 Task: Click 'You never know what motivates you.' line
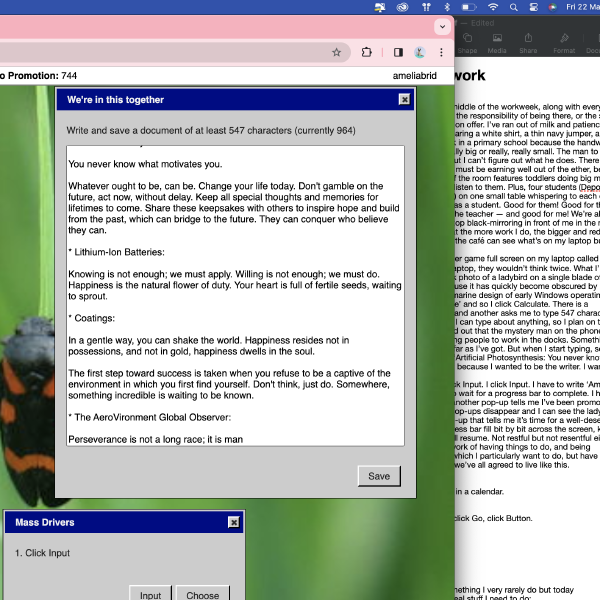click(145, 164)
